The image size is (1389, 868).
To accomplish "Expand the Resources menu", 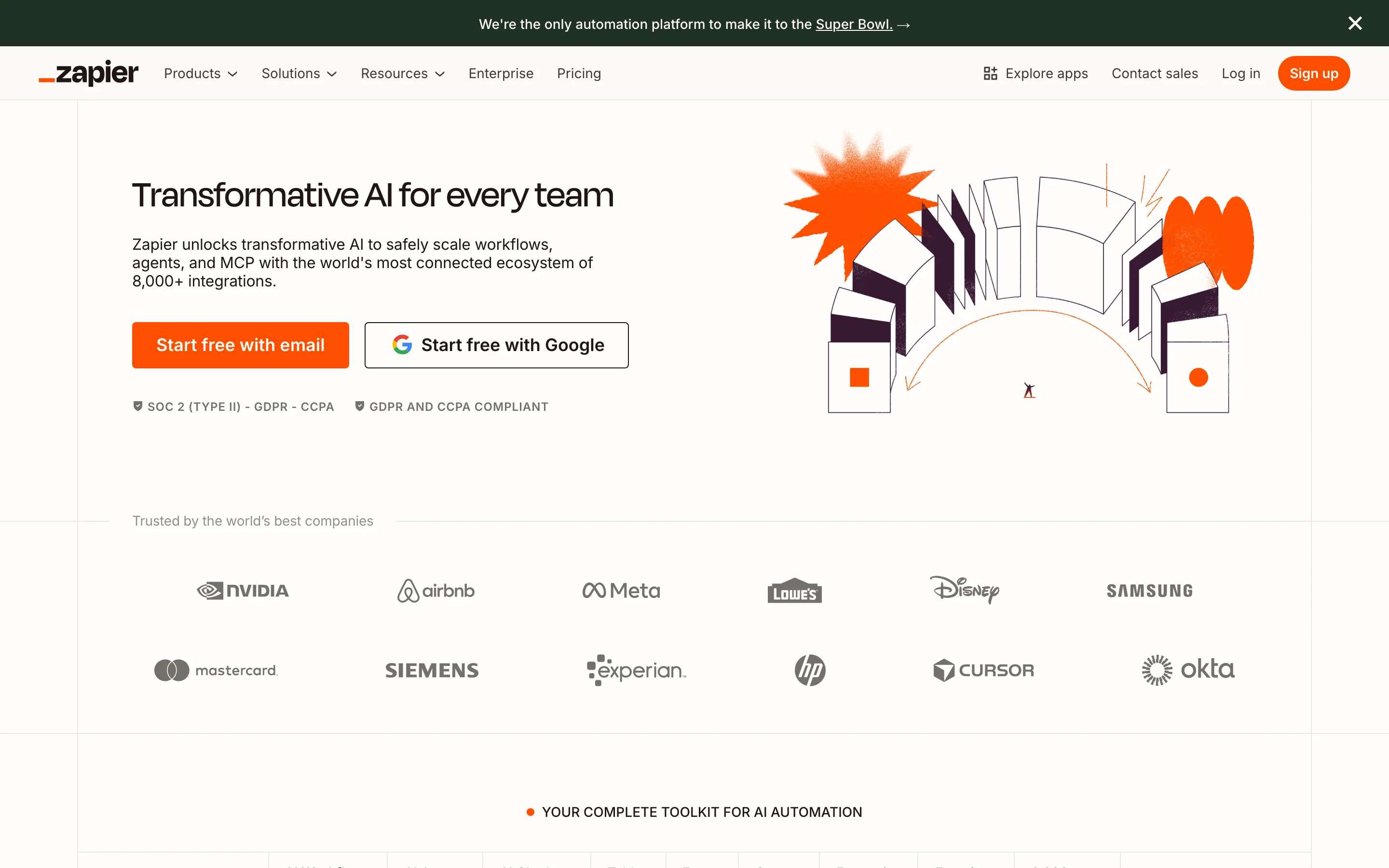I will click(x=402, y=73).
